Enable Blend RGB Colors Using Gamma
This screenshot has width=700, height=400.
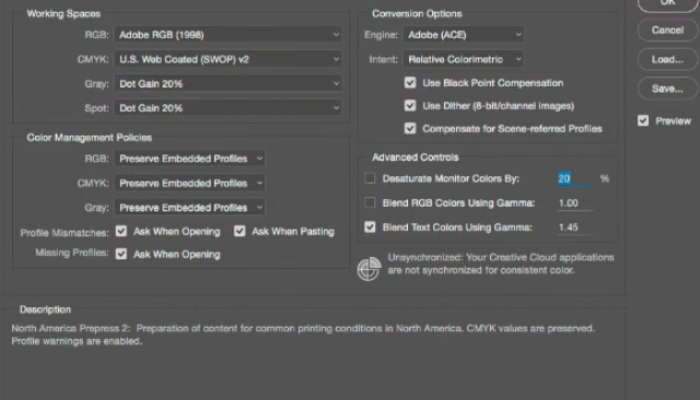coord(370,203)
